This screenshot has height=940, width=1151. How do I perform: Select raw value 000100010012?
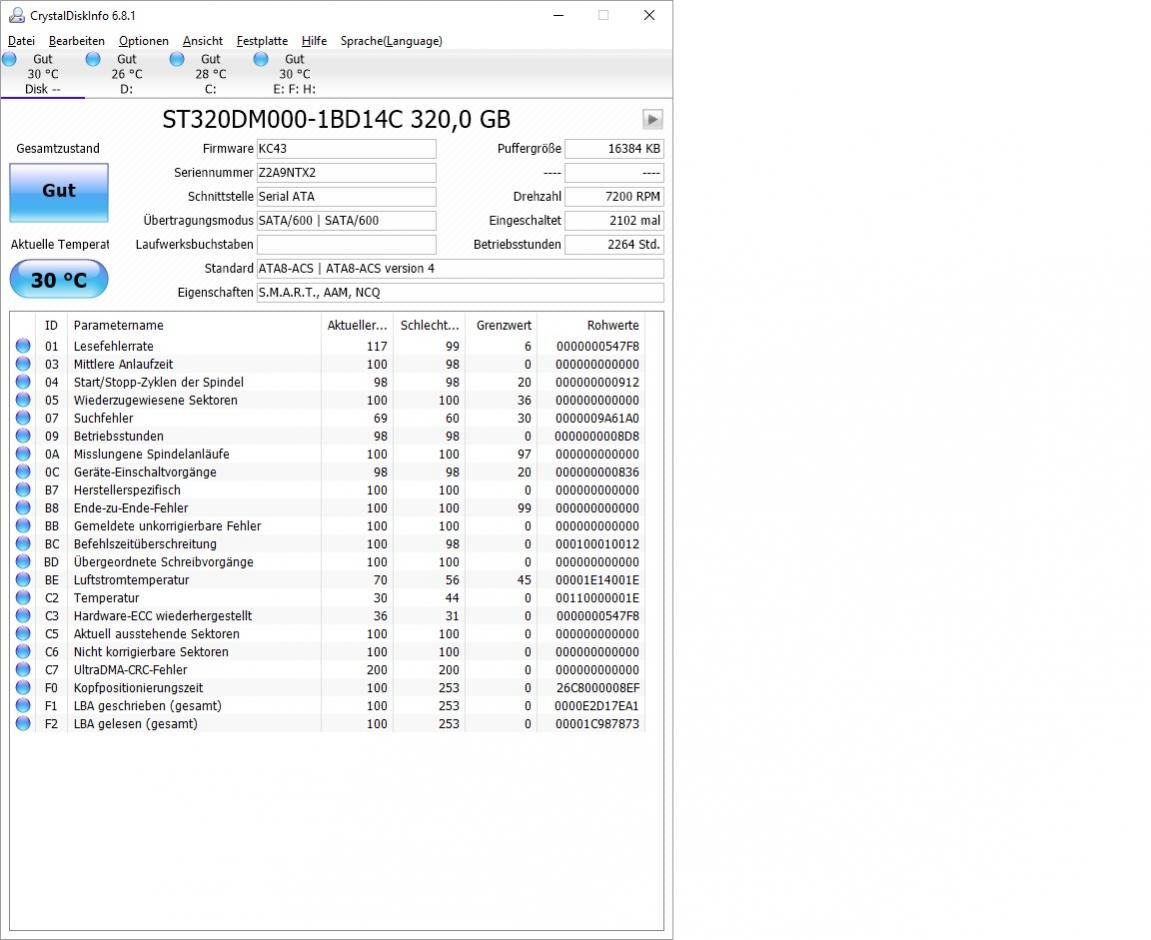(597, 544)
